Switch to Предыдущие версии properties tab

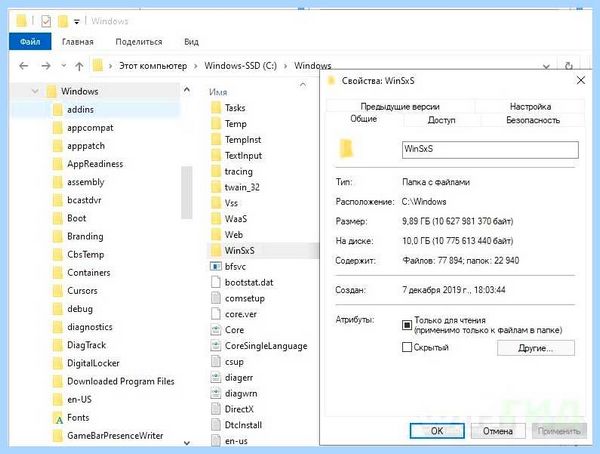(400, 106)
